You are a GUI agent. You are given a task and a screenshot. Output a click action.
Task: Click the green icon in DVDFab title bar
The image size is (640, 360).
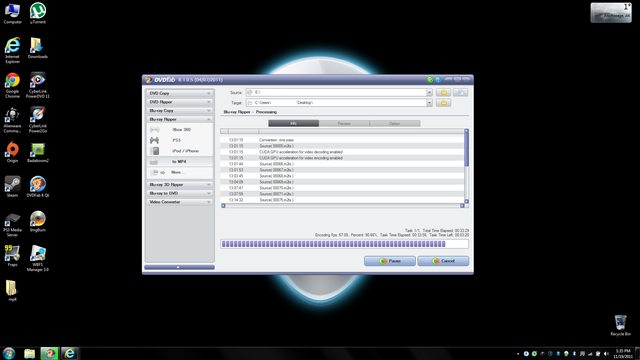coord(430,80)
